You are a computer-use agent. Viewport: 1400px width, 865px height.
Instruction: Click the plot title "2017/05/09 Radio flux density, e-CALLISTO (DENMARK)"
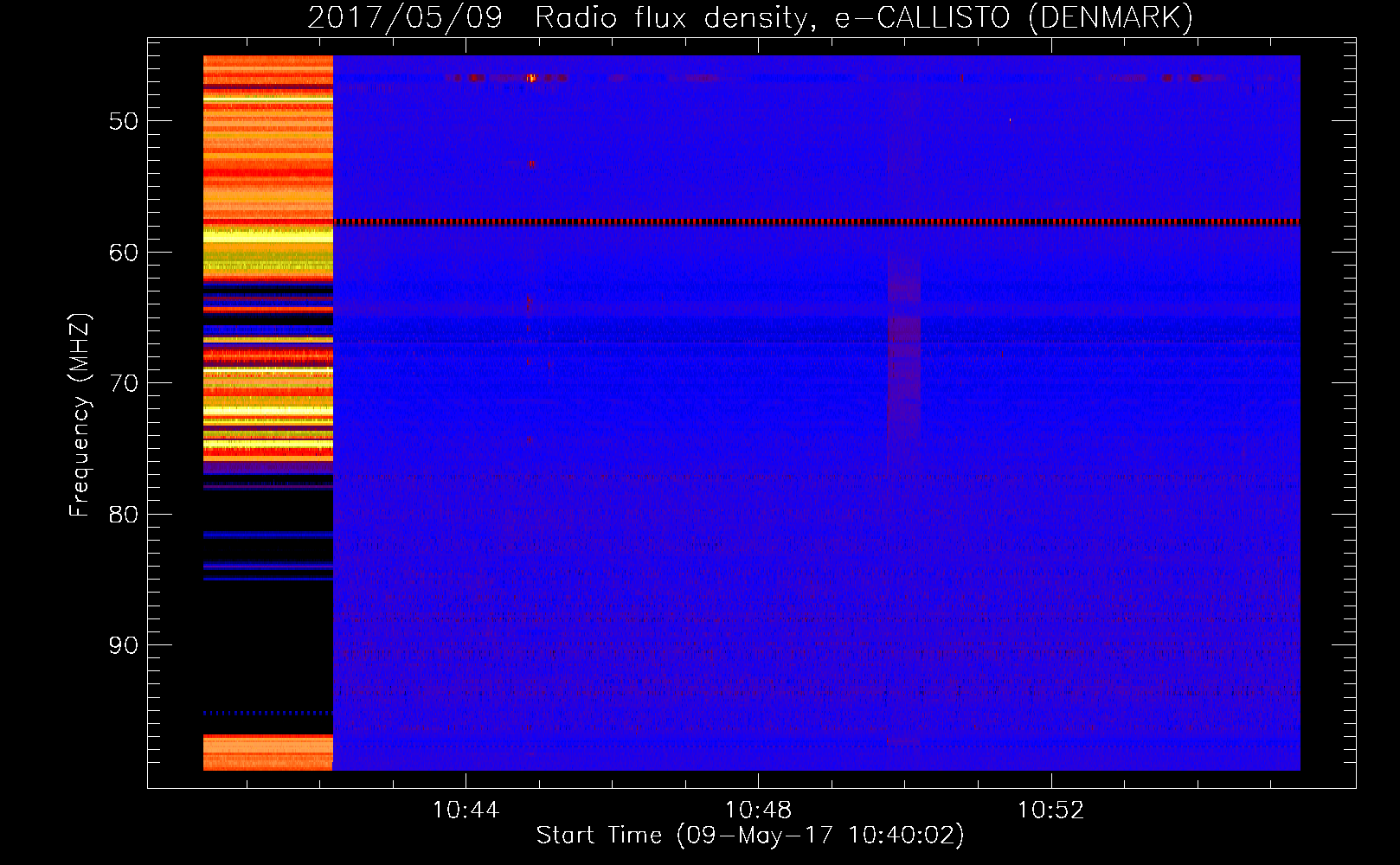(x=750, y=17)
